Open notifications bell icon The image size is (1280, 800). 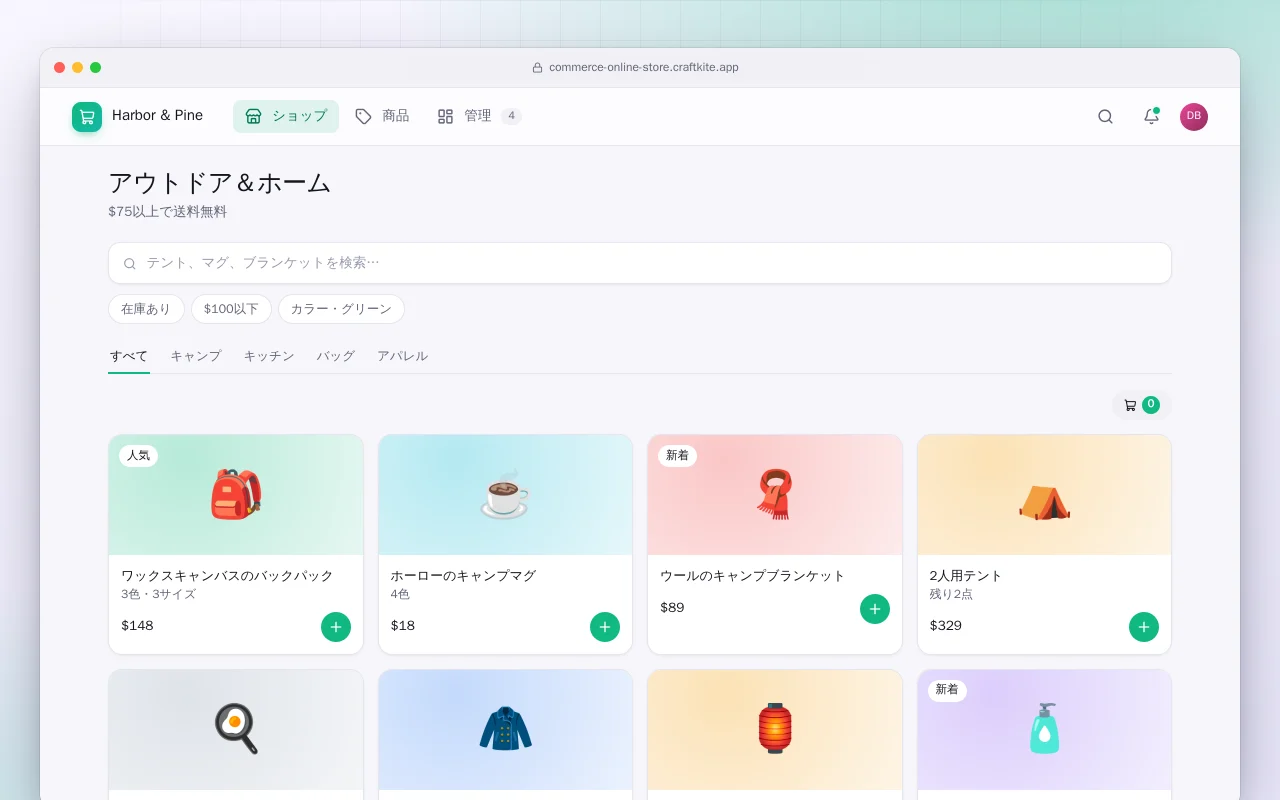coord(1151,116)
